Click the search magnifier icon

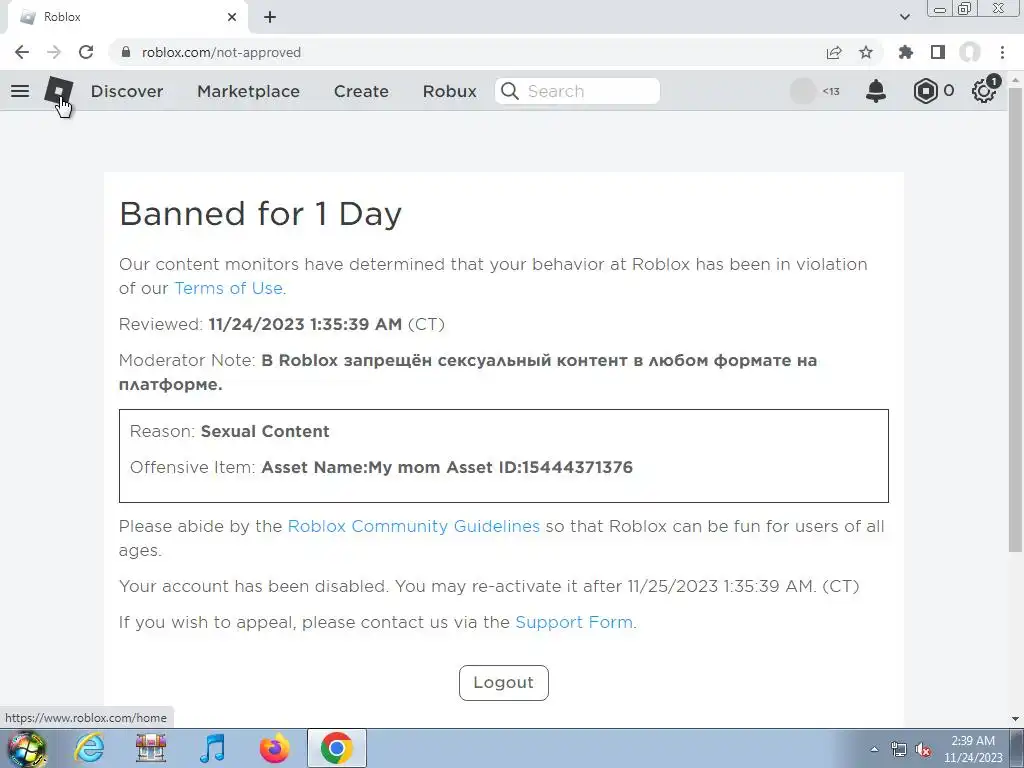(510, 91)
